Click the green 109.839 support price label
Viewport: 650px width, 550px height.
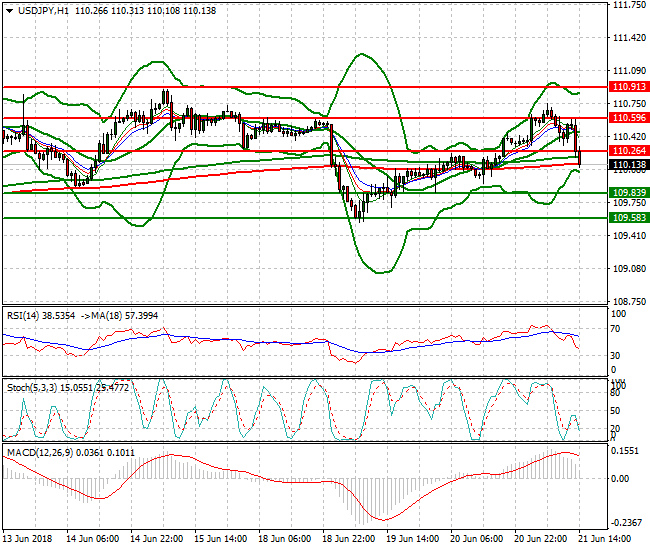(629, 193)
